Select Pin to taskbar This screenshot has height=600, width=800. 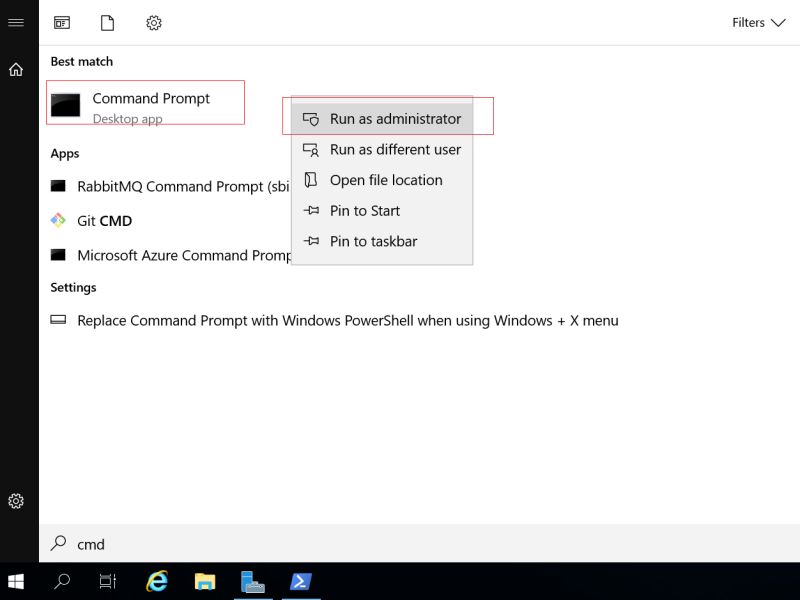point(375,241)
